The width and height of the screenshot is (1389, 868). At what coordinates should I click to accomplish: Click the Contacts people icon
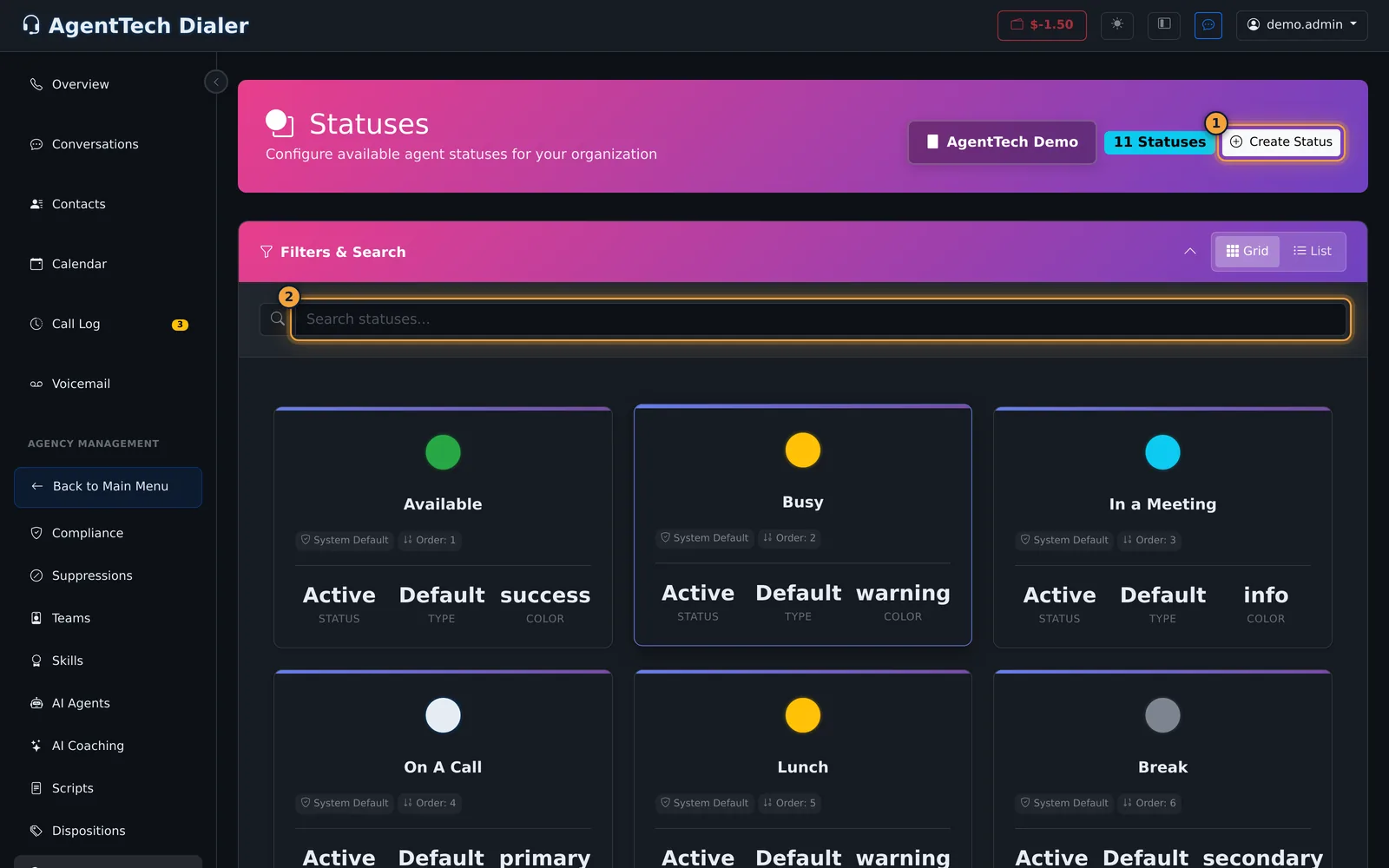point(36,204)
